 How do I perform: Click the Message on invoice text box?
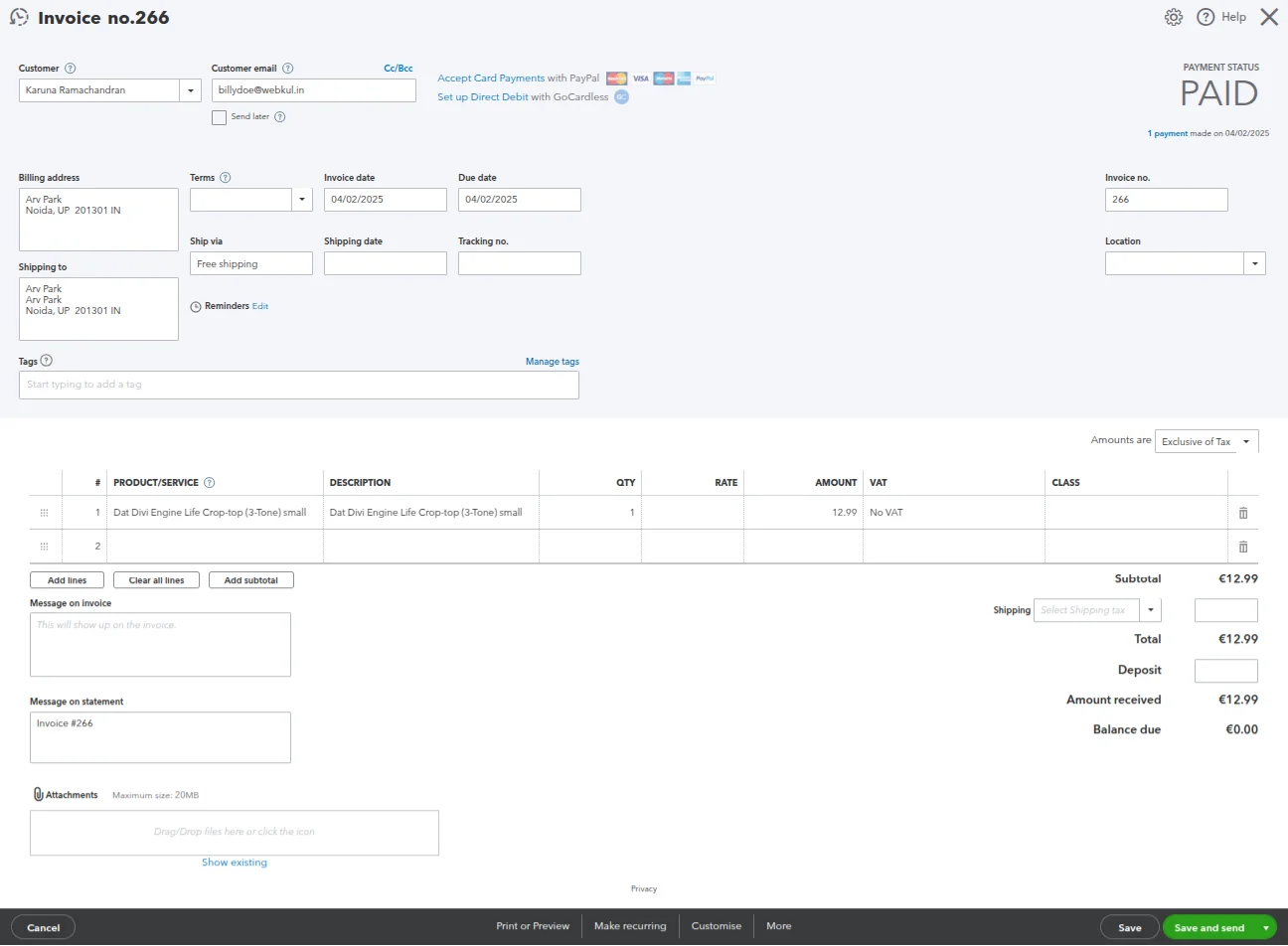point(160,645)
